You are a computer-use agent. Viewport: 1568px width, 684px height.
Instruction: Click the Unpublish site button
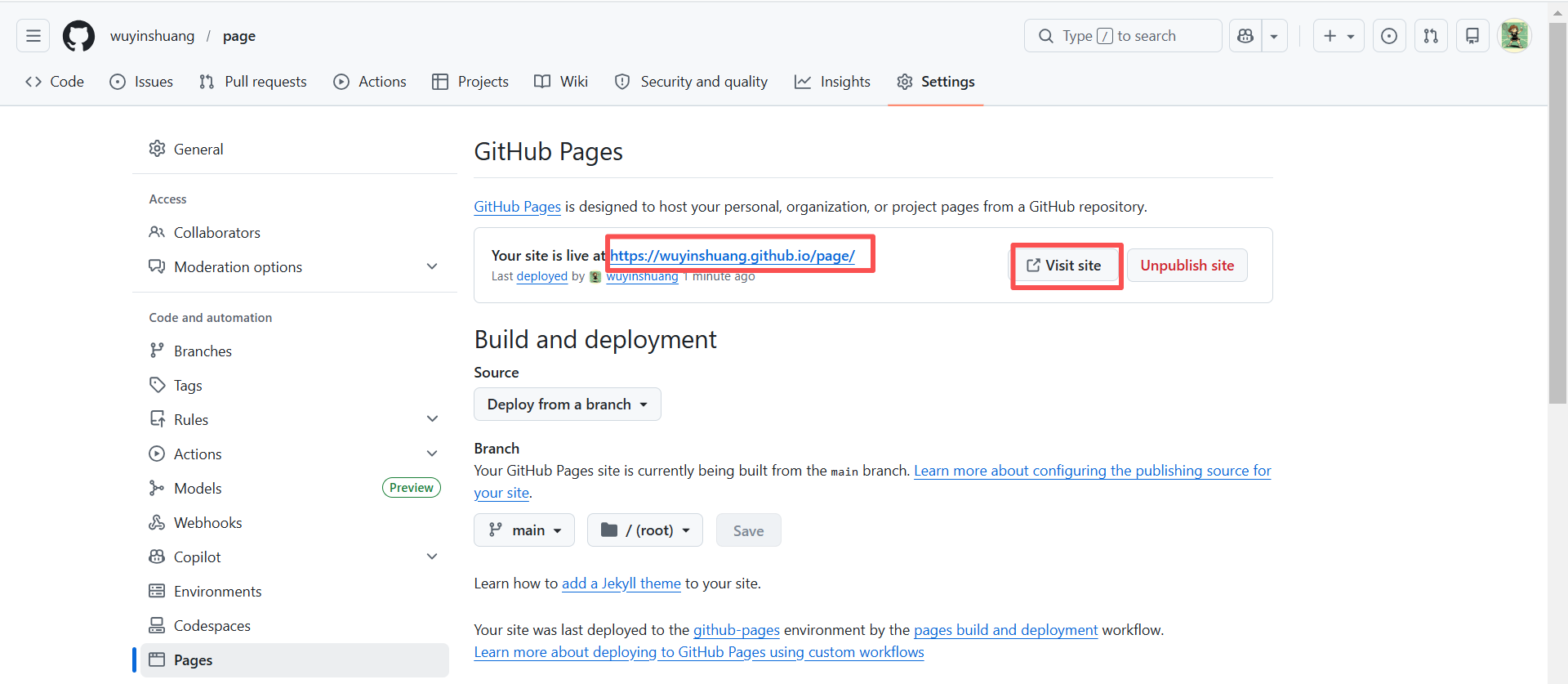click(x=1187, y=266)
